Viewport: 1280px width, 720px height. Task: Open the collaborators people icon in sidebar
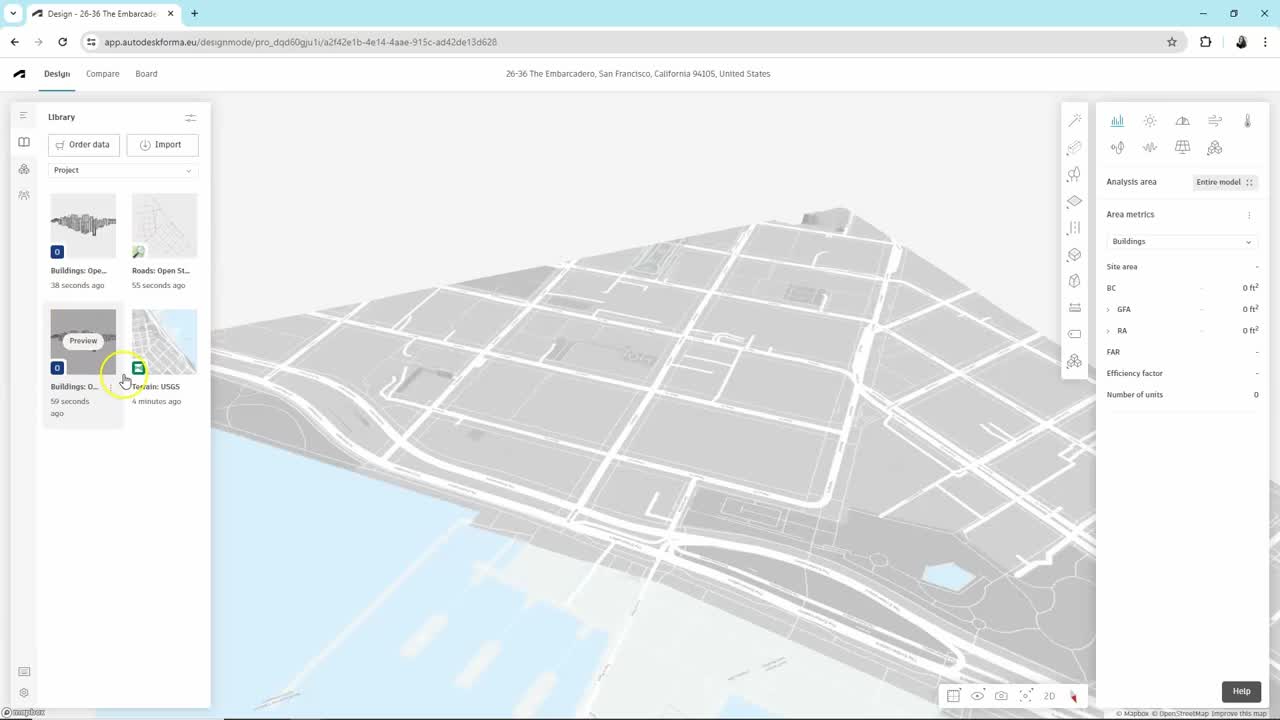[x=24, y=195]
